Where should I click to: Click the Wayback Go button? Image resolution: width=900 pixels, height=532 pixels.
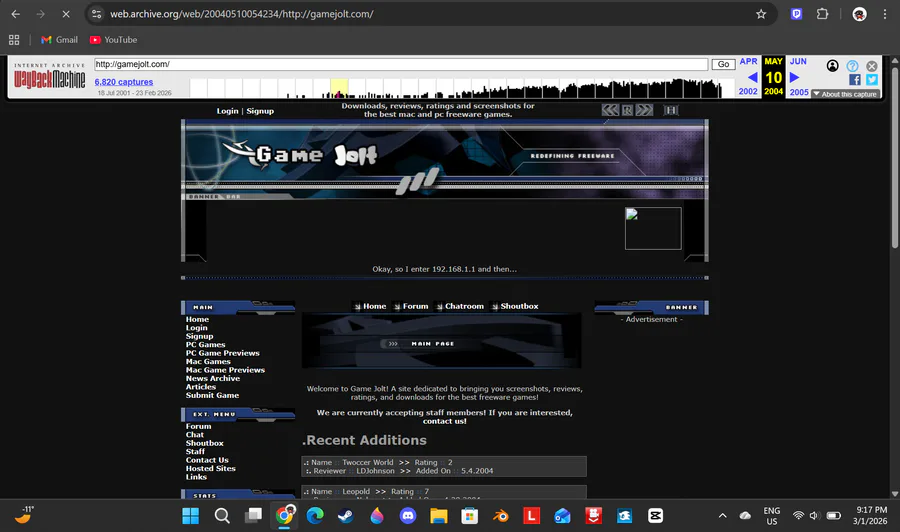coord(723,64)
